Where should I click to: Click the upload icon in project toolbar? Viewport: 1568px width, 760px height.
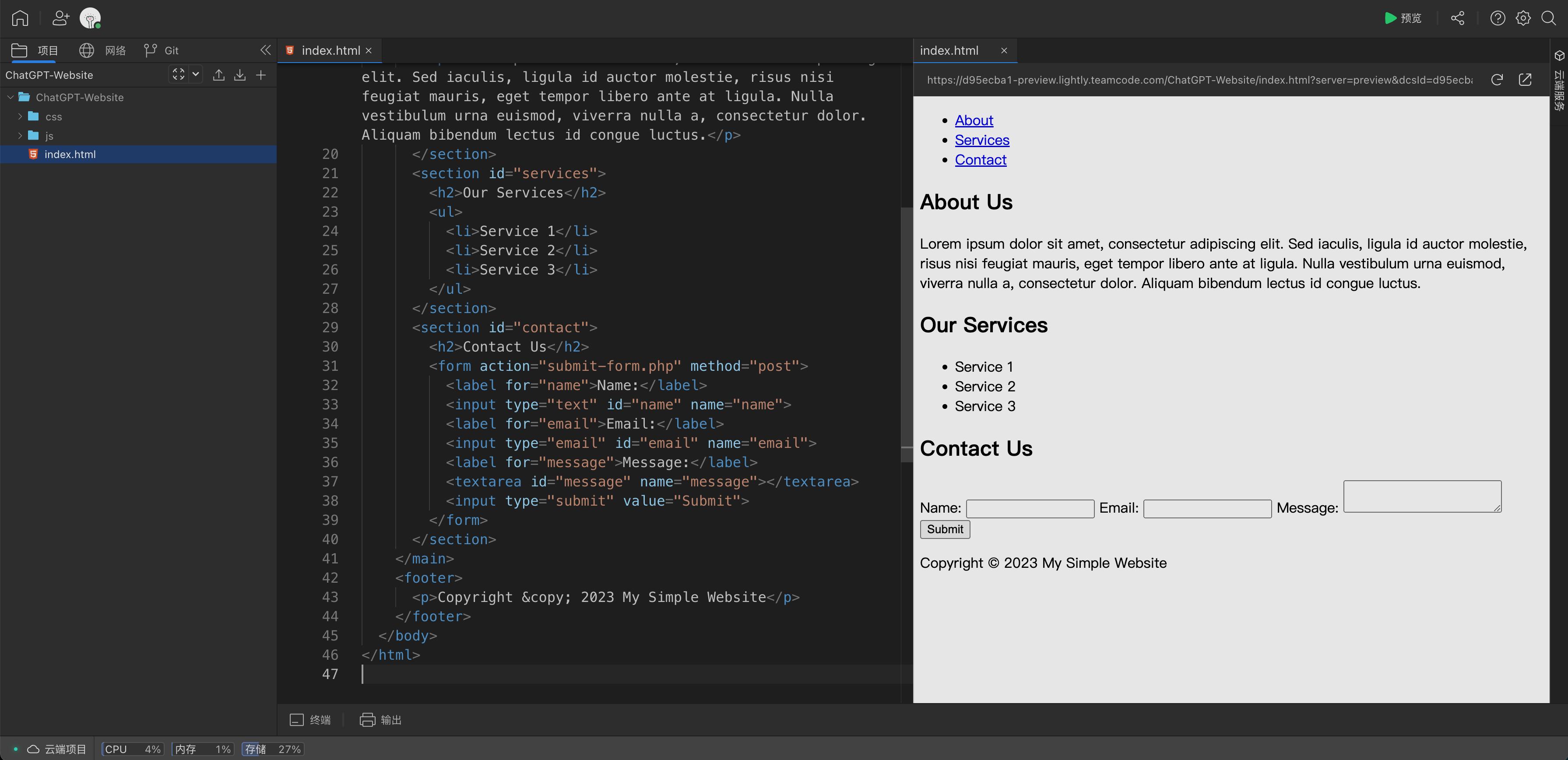pyautogui.click(x=218, y=75)
